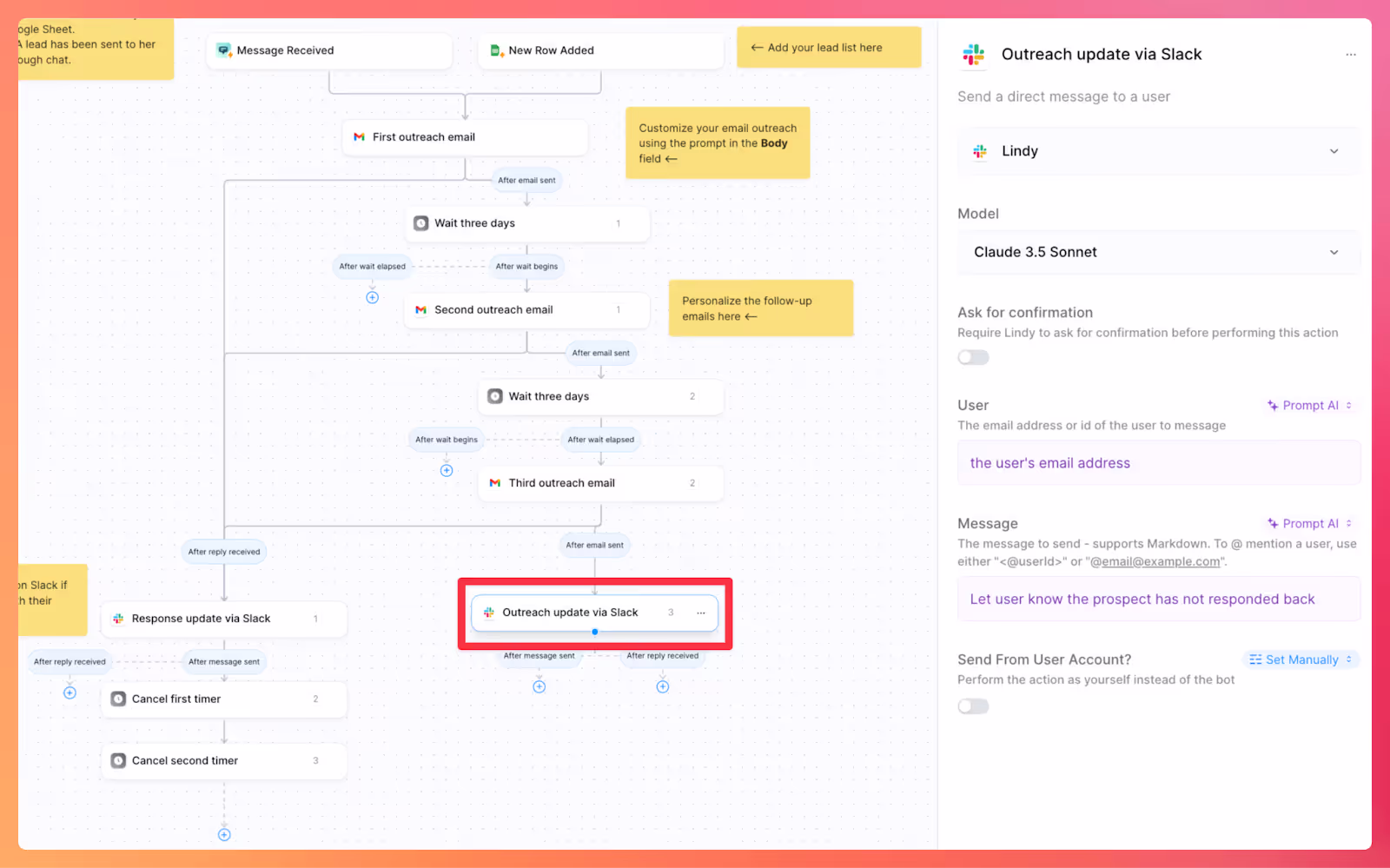Add step below second After wait begins
This screenshot has height=868, width=1390.
coord(447,470)
